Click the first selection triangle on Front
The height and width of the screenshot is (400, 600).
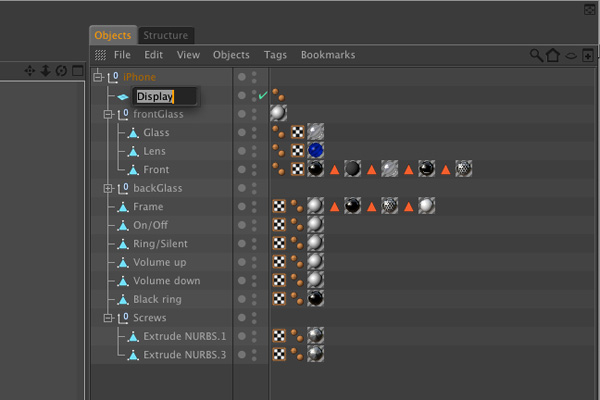[334, 170]
